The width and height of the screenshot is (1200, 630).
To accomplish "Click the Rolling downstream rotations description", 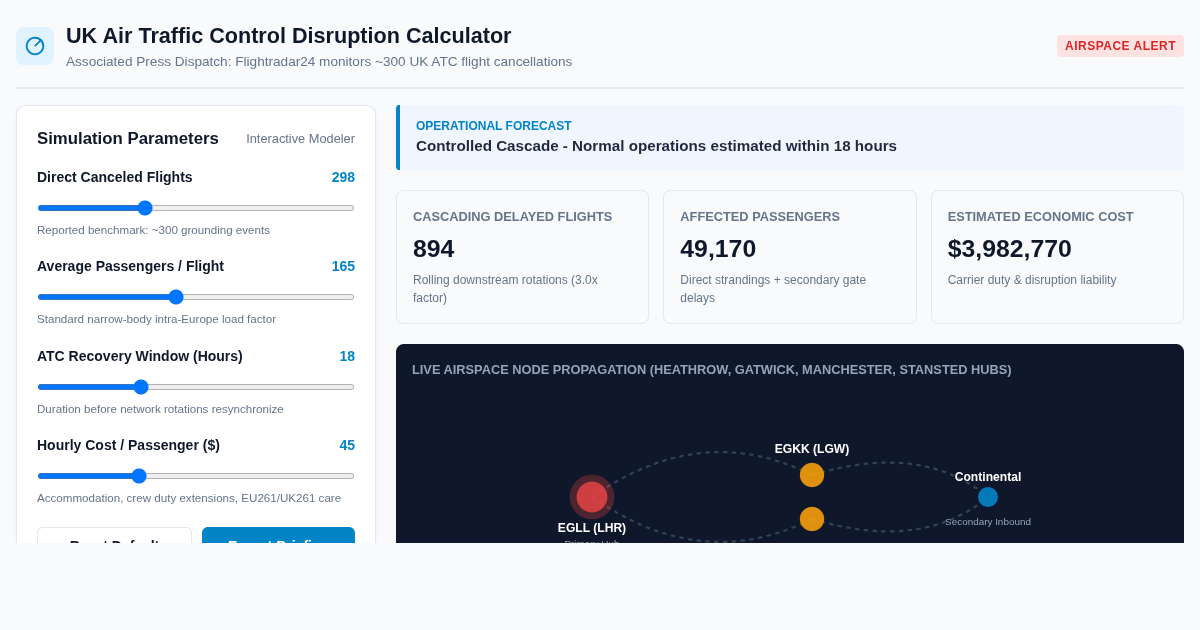I will (505, 289).
